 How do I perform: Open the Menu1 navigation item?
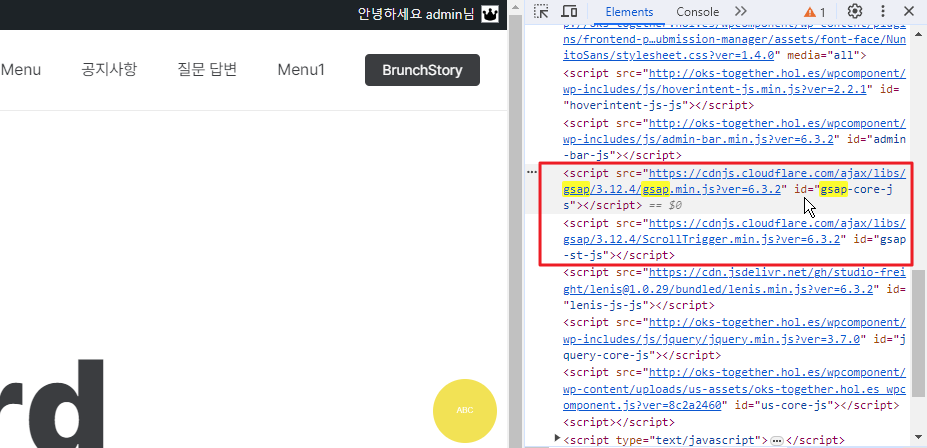pyautogui.click(x=302, y=70)
